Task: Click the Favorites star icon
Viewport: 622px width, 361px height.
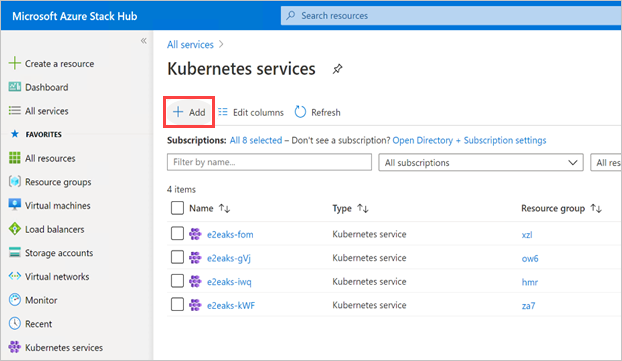Action: (x=15, y=134)
